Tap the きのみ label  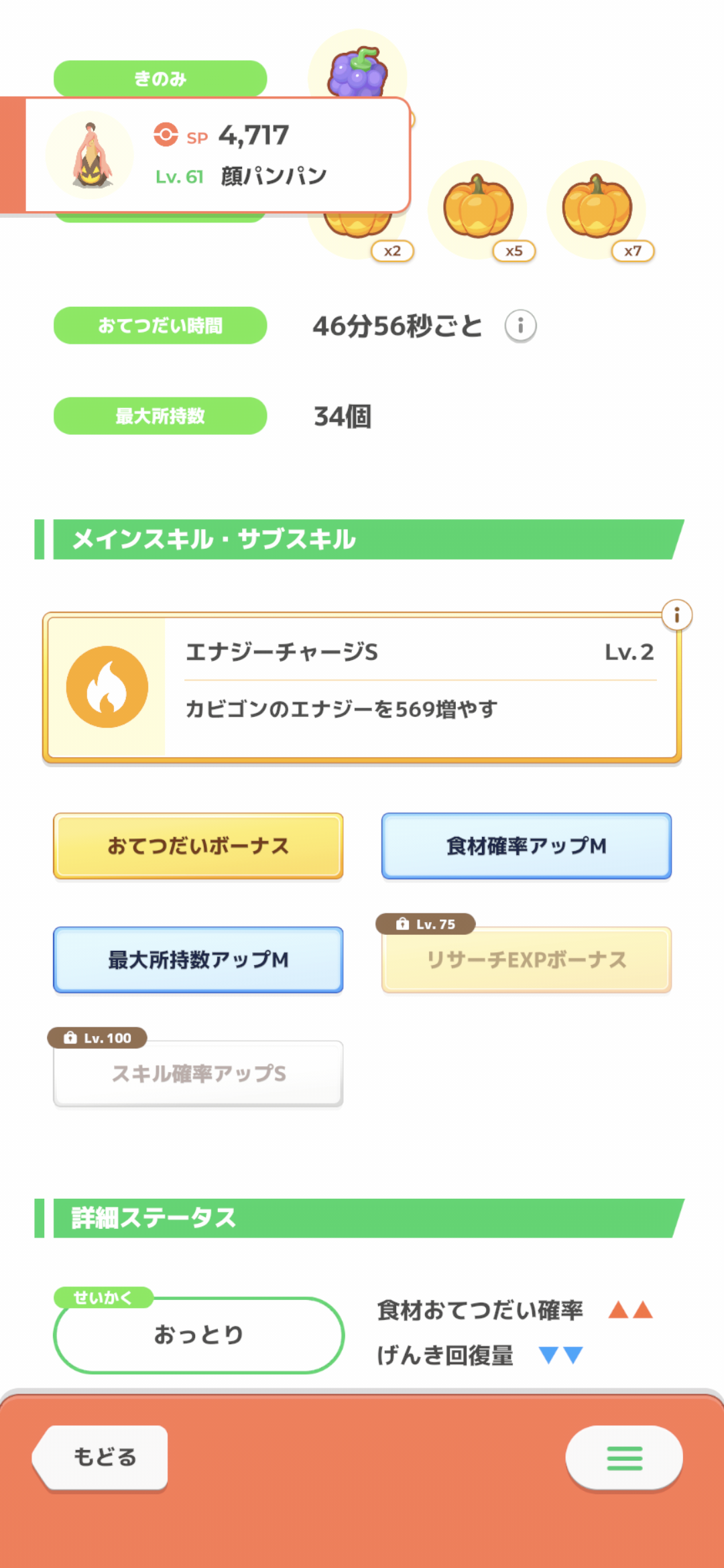160,78
